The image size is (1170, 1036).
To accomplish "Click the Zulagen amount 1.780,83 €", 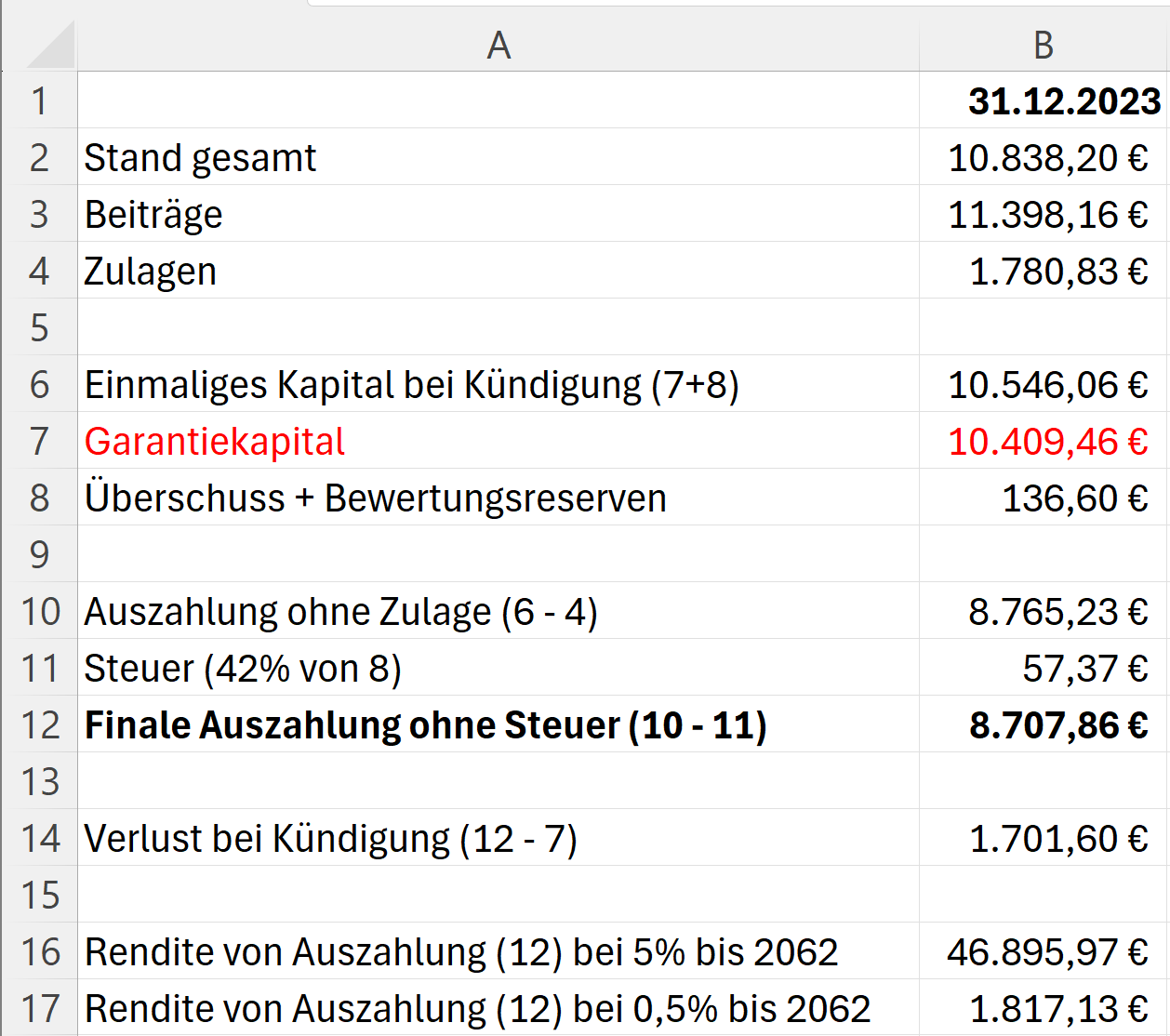I will point(1057,272).
